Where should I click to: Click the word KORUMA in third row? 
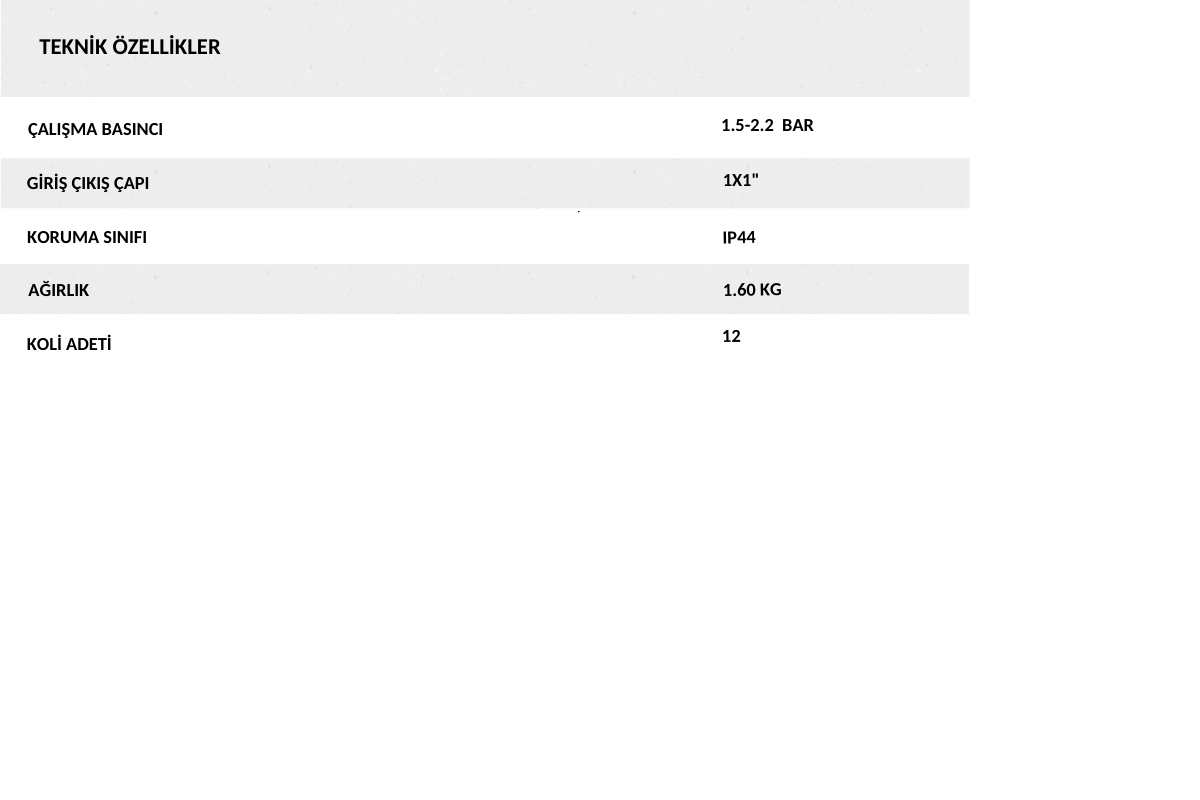coord(63,238)
